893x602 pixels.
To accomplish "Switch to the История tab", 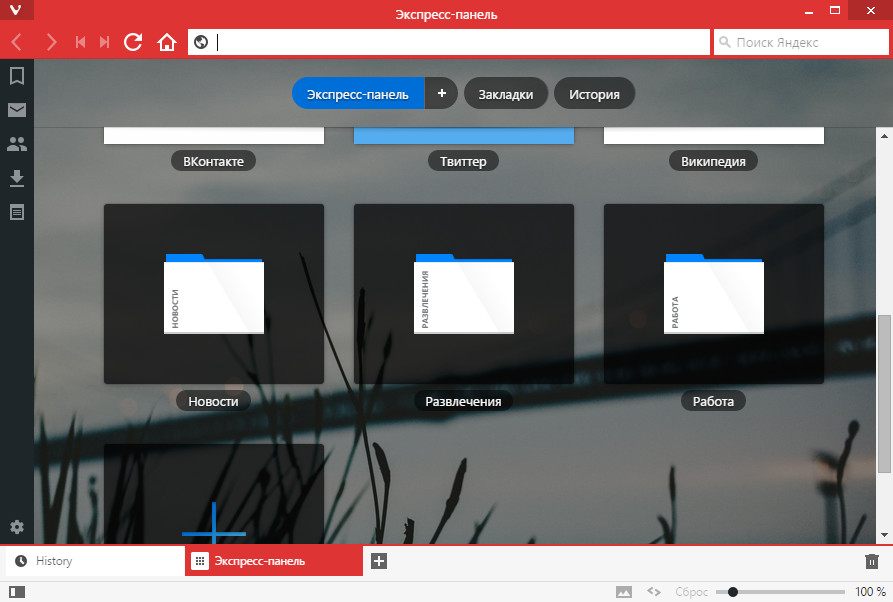I will [594, 94].
